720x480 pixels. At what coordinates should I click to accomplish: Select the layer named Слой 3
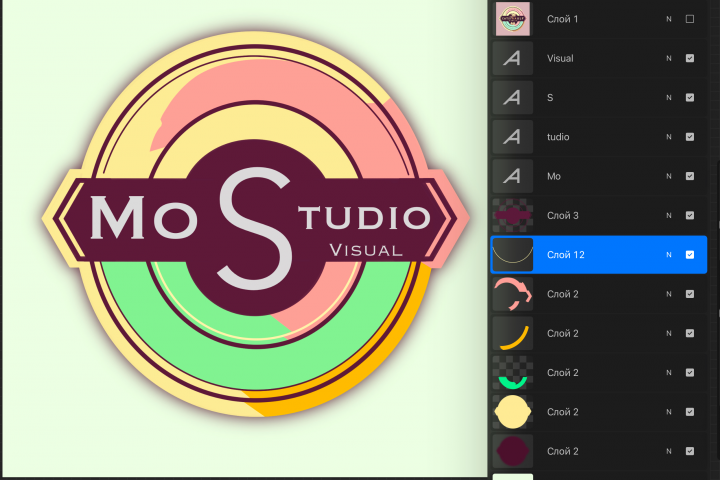(562, 215)
